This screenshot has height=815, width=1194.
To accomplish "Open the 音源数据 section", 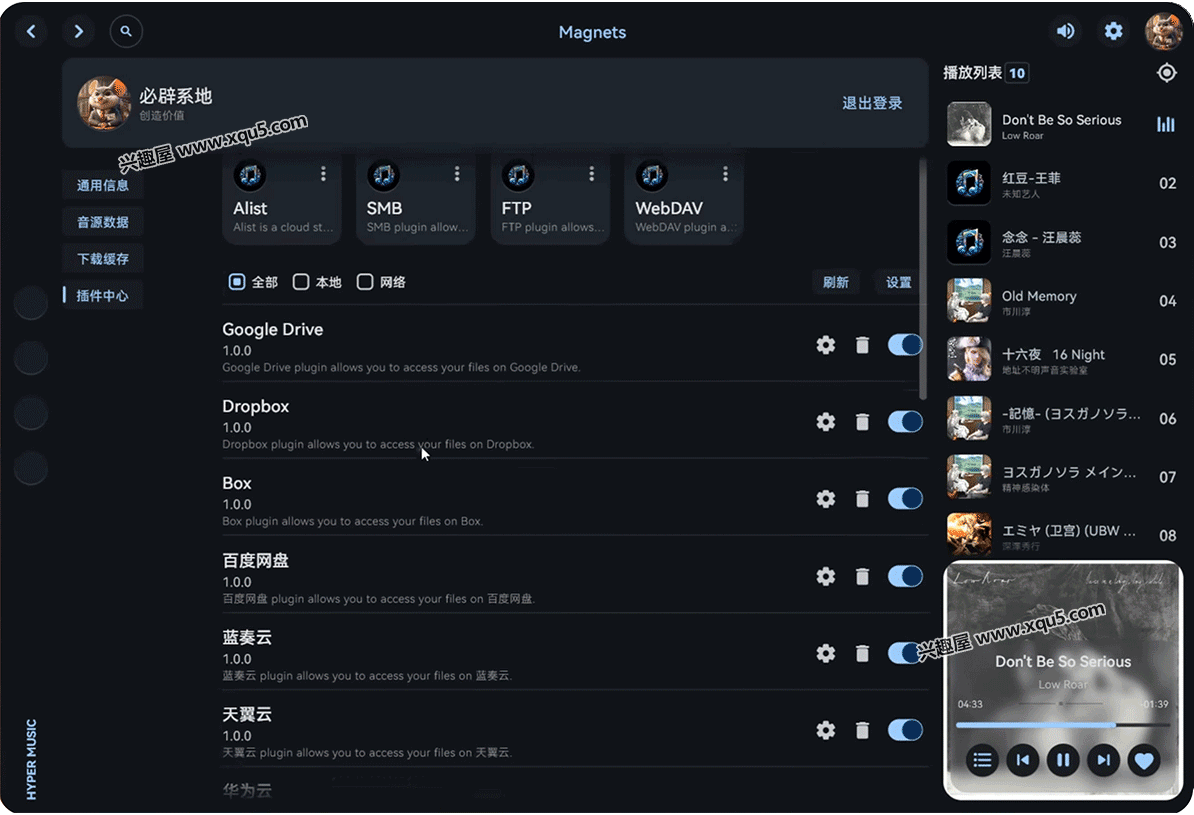I will (x=103, y=222).
